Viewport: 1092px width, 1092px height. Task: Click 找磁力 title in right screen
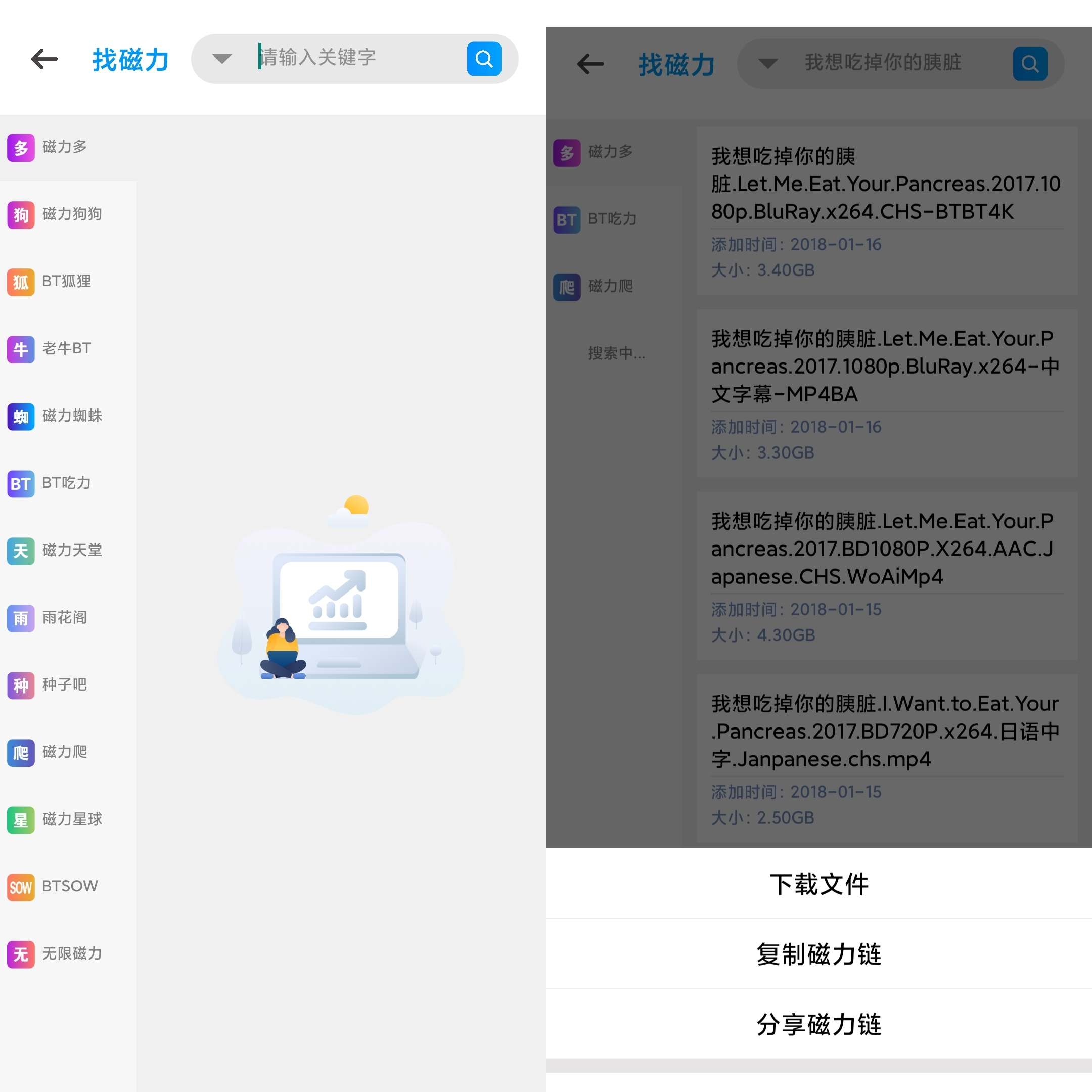click(676, 64)
